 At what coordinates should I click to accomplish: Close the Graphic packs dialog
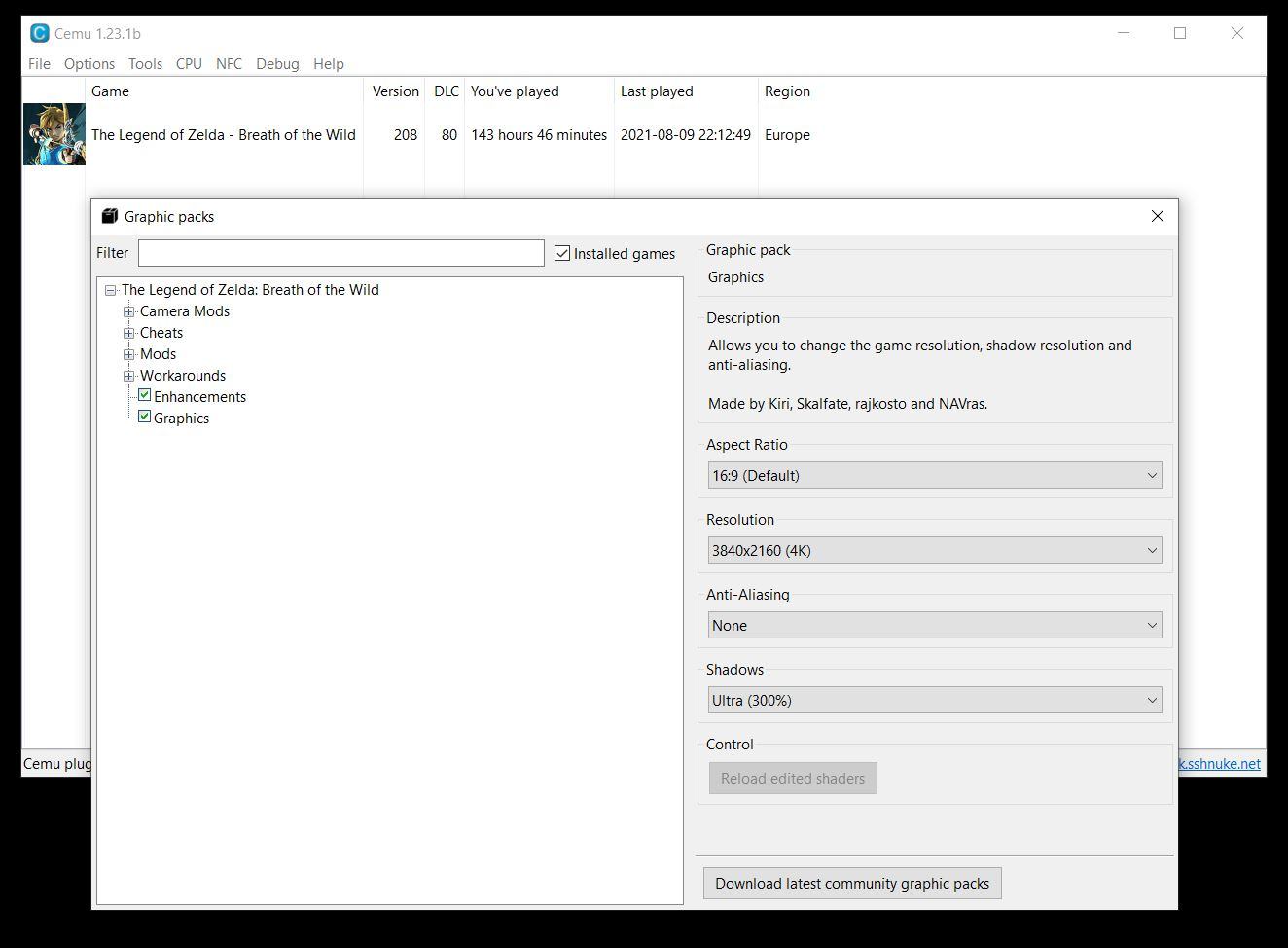click(x=1158, y=216)
